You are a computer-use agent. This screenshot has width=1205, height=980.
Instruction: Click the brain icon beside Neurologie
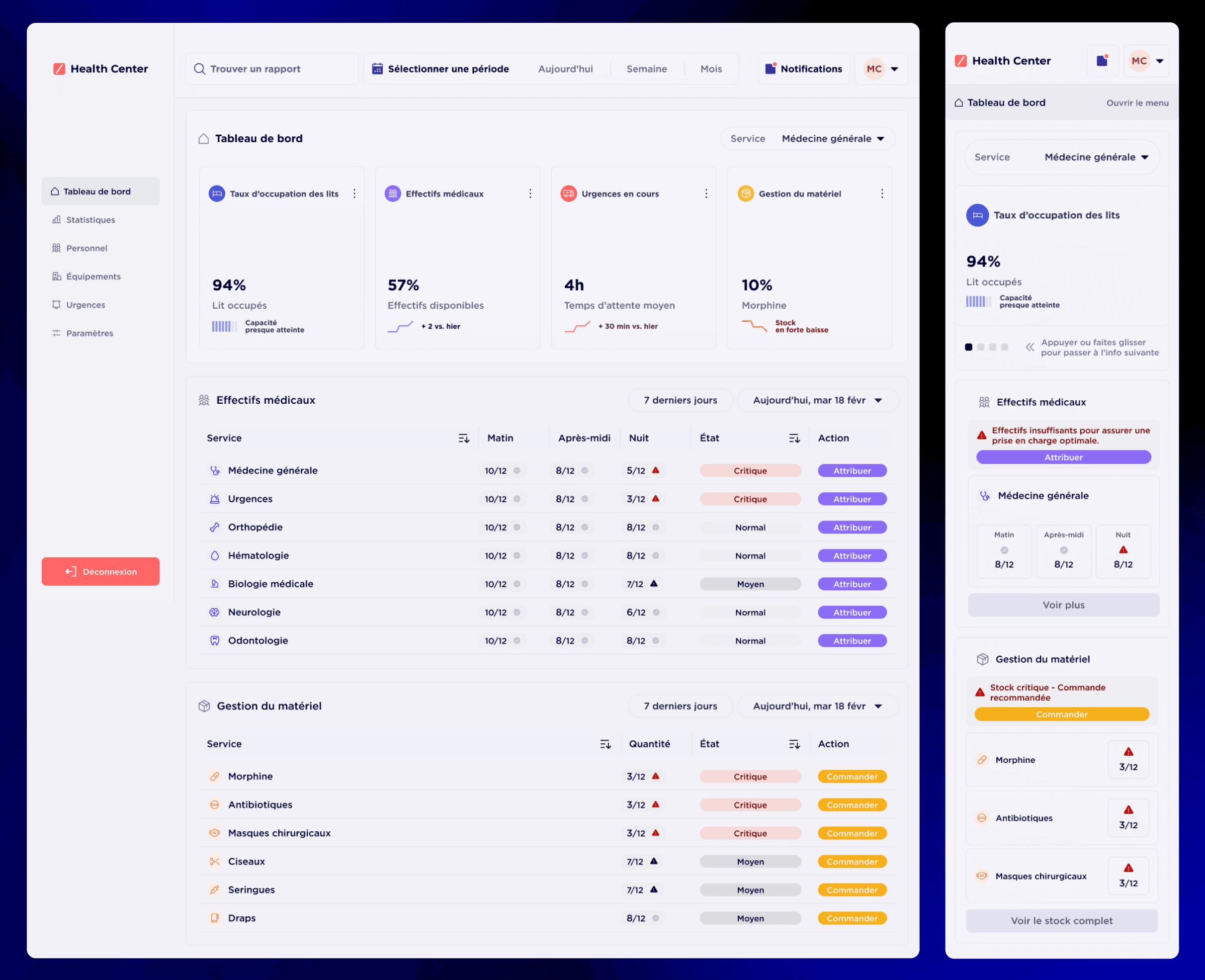coord(214,613)
